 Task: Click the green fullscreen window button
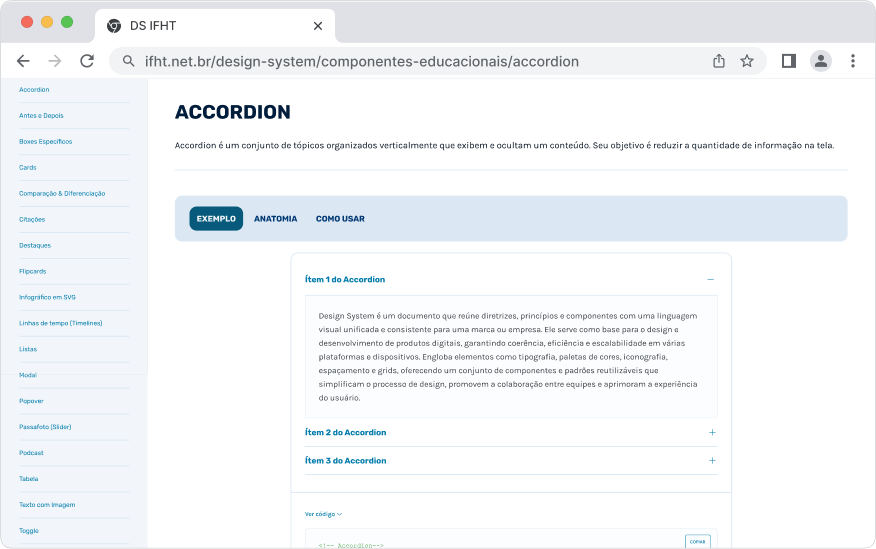click(67, 22)
